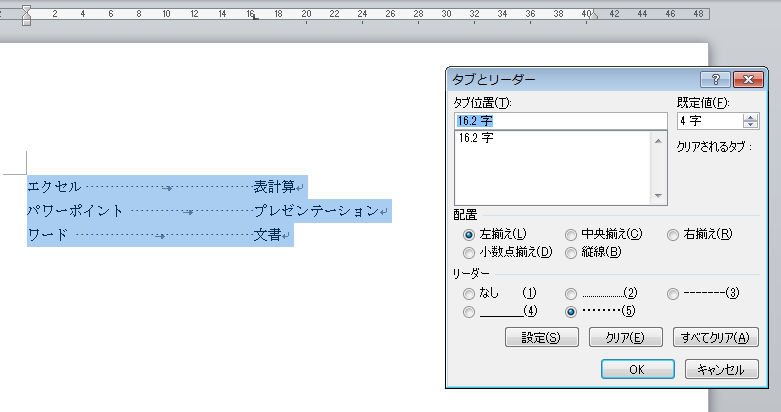Click the word 表計算 in the document
This screenshot has width=781, height=412.
pyautogui.click(x=274, y=187)
